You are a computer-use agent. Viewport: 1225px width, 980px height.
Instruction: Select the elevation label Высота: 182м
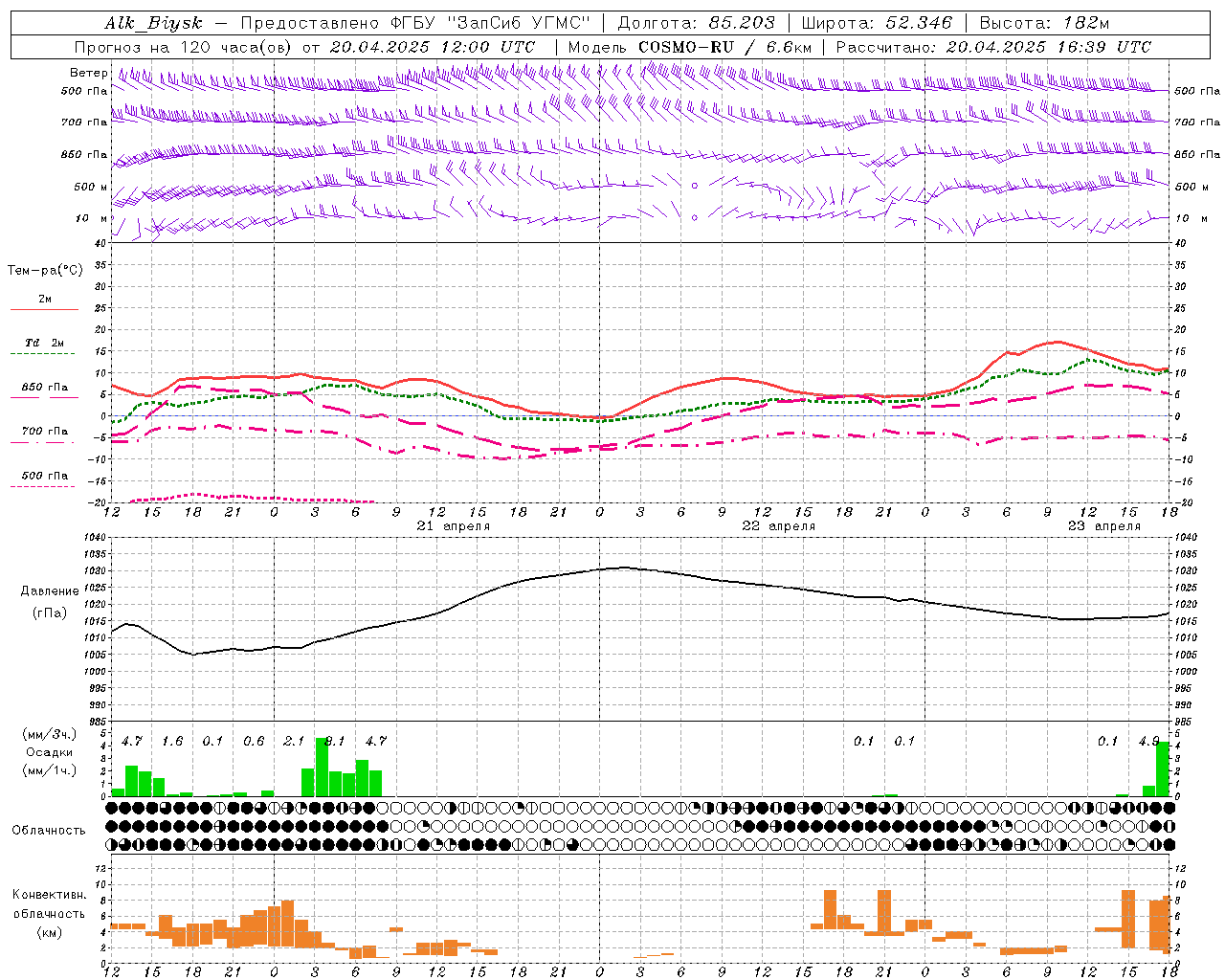1044,23
